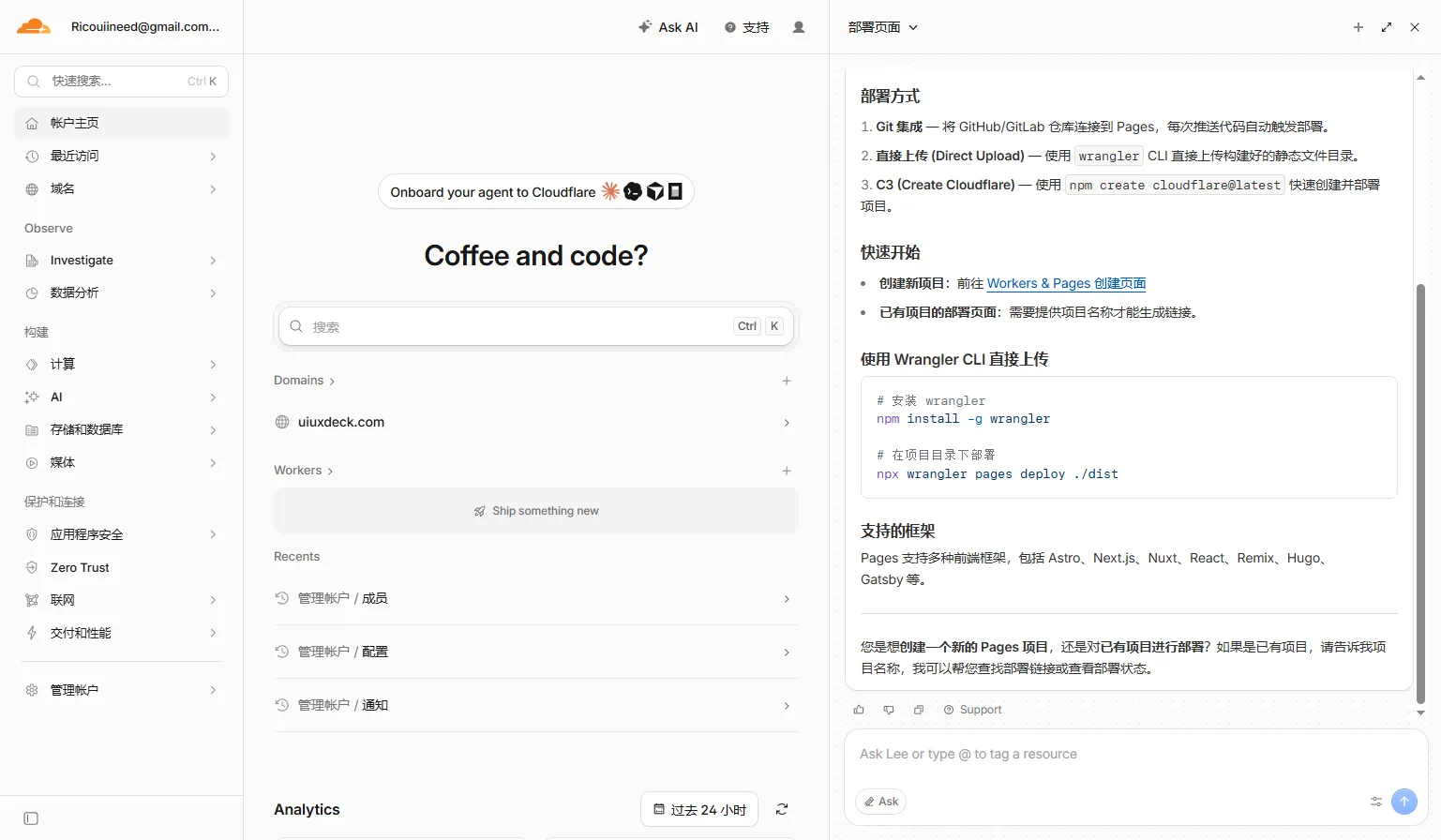Open the user profile icon
Viewport: 1441px width, 840px height.
799,27
